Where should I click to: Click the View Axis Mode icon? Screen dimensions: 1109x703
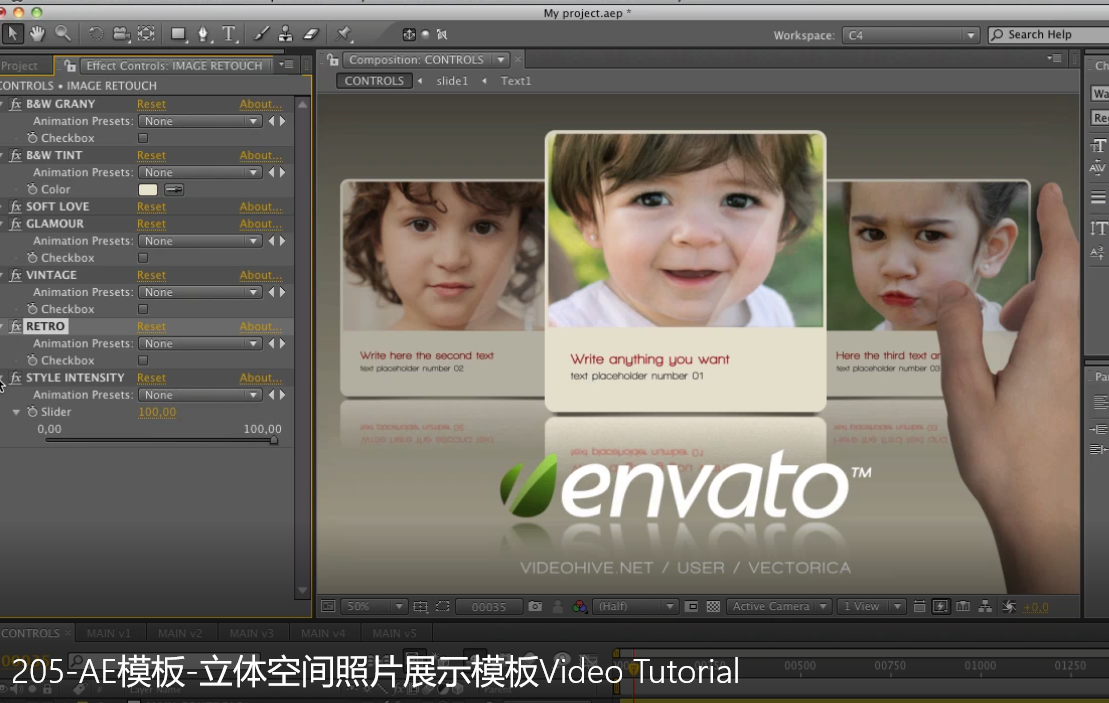point(441,34)
